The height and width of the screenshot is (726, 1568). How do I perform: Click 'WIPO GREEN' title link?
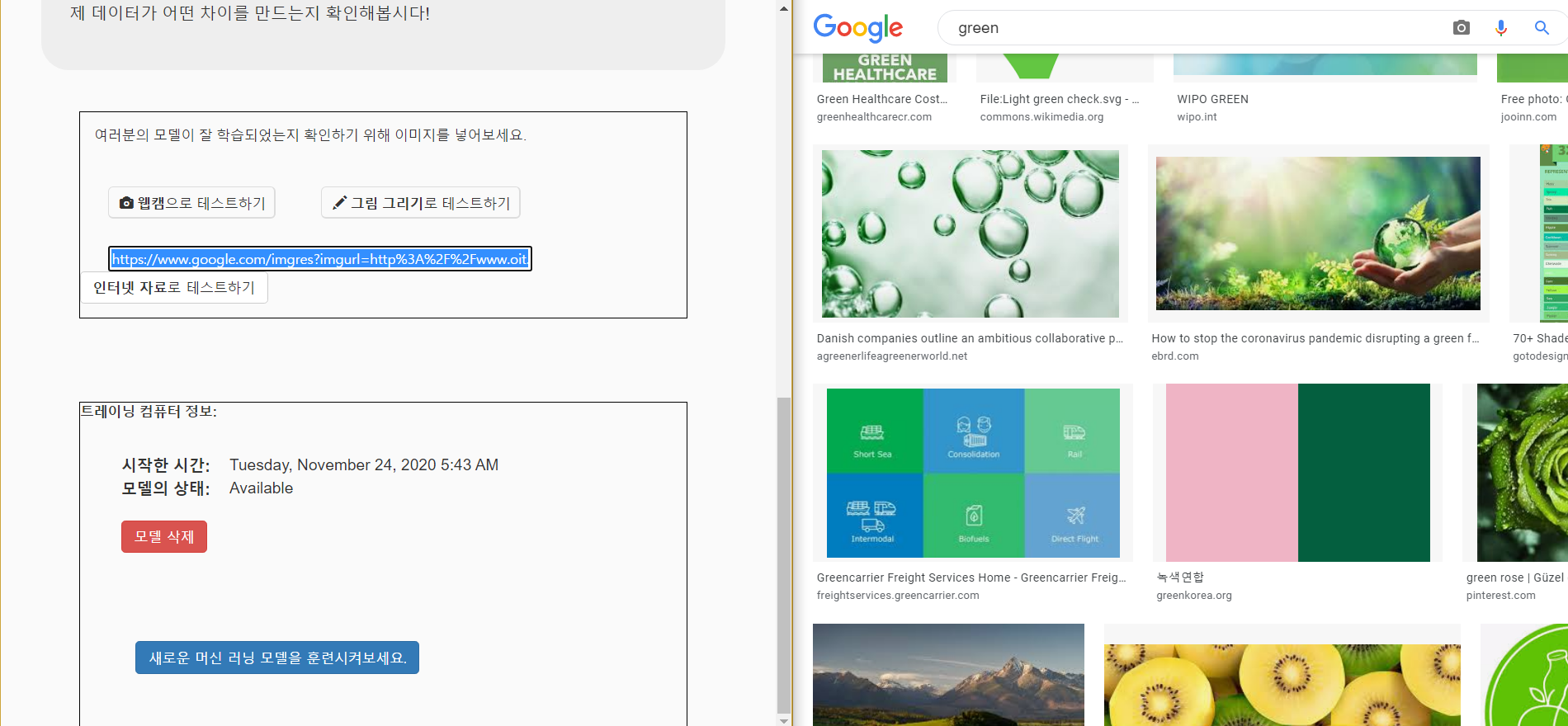1212,99
